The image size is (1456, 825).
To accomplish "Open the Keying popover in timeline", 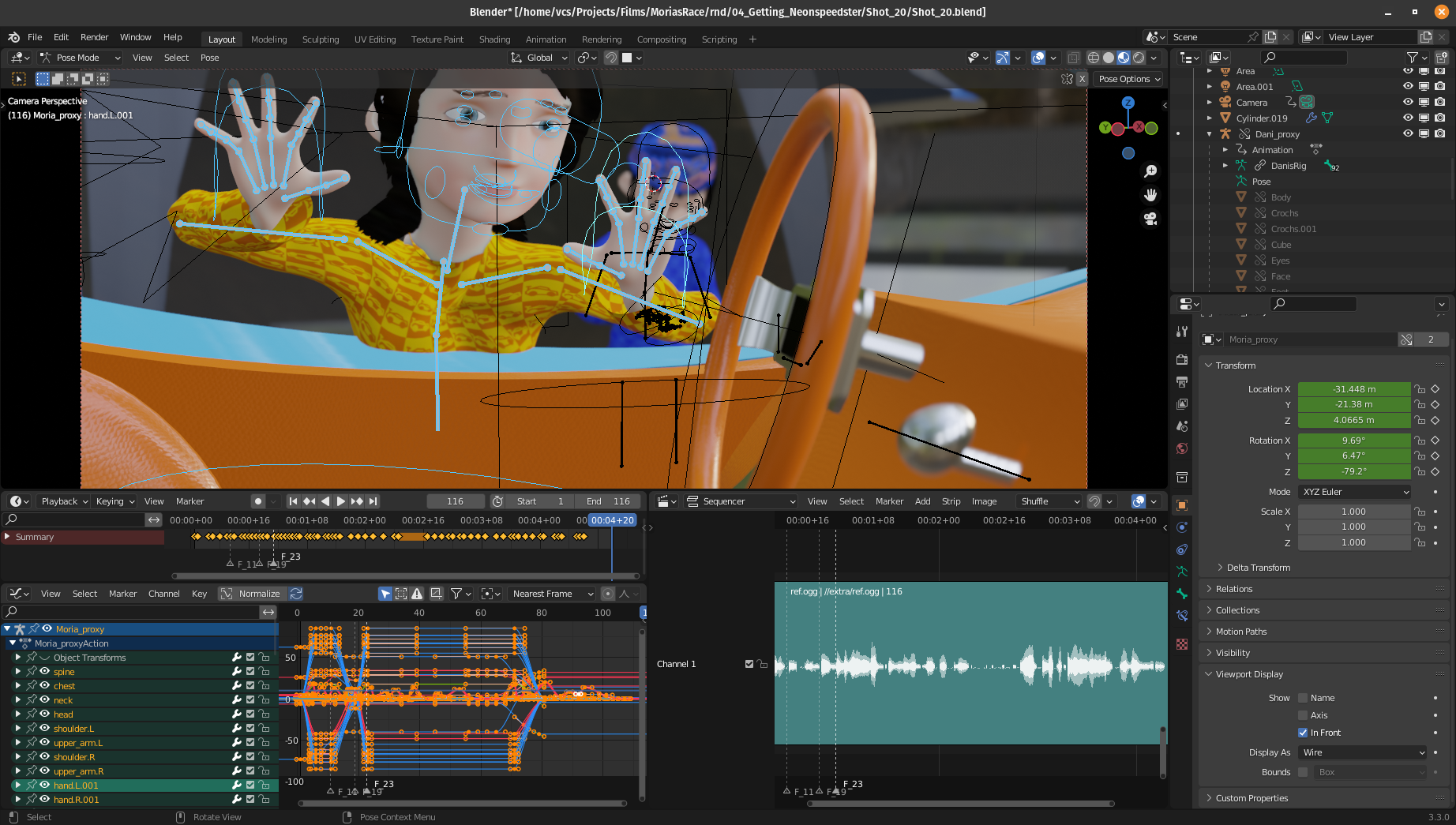I will coord(114,501).
